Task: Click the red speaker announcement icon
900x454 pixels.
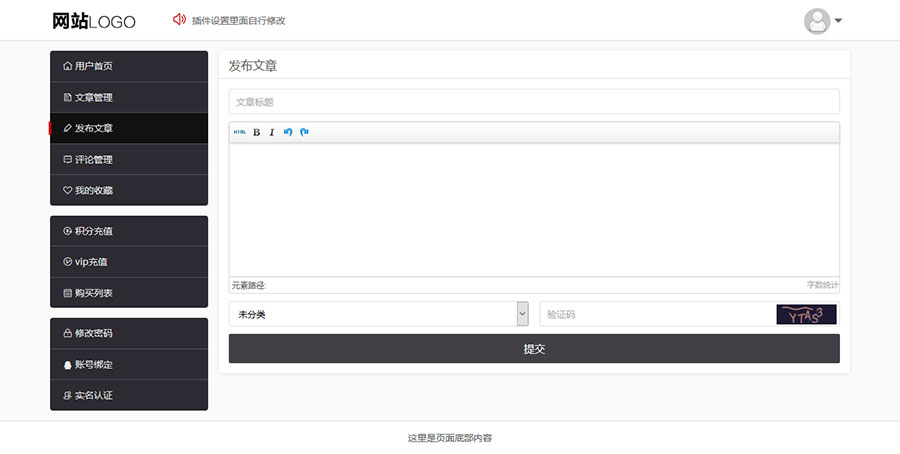Action: pyautogui.click(x=179, y=20)
